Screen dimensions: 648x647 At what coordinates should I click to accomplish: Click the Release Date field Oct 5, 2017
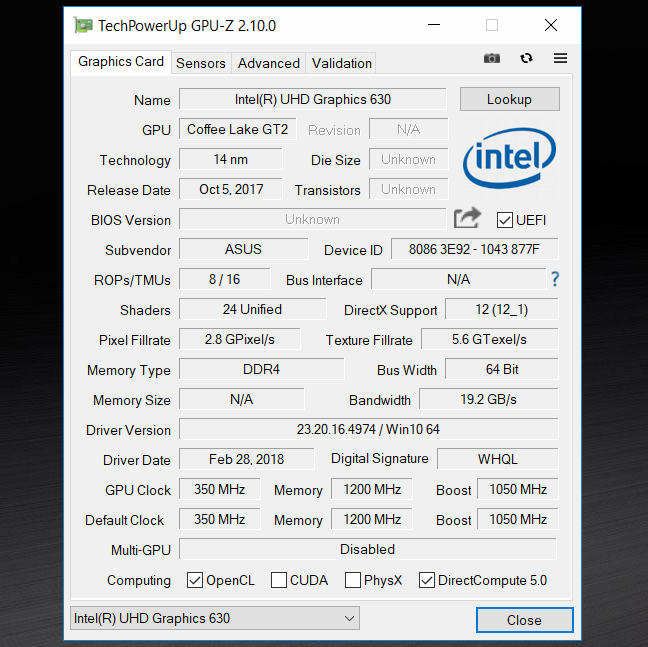pyautogui.click(x=231, y=189)
